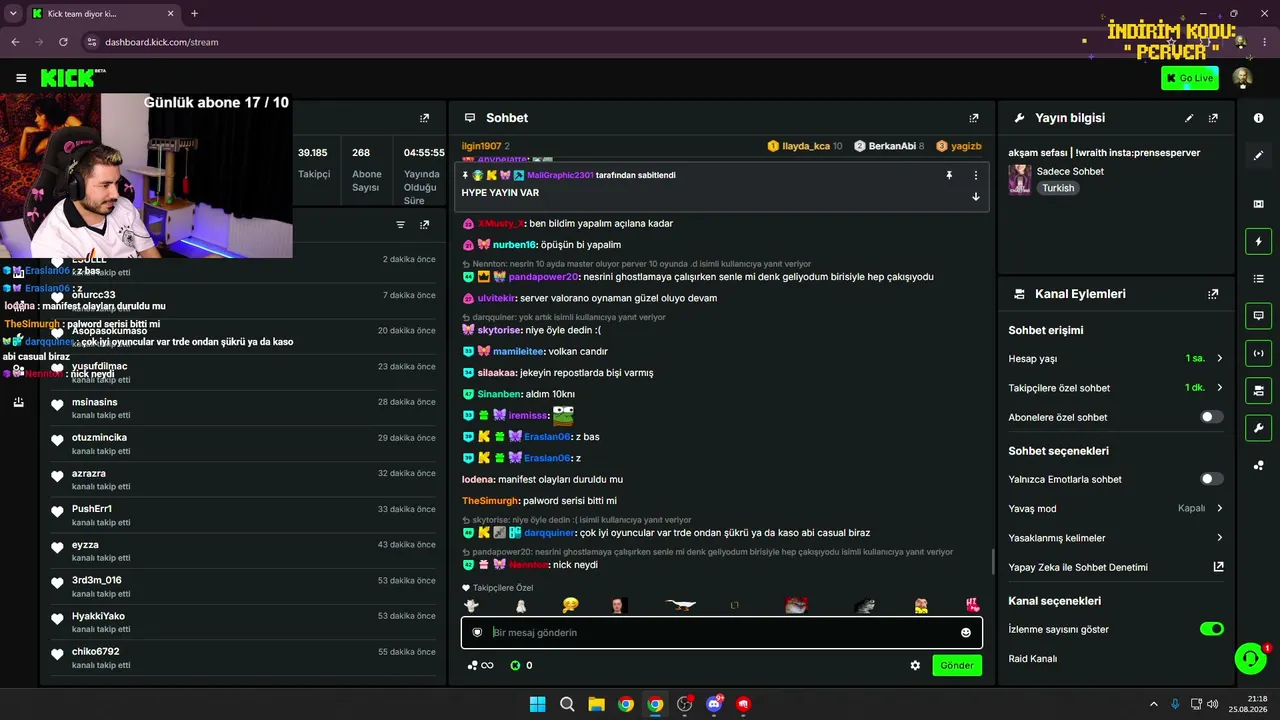Select the pencil icon in right sidebar

[1258, 156]
